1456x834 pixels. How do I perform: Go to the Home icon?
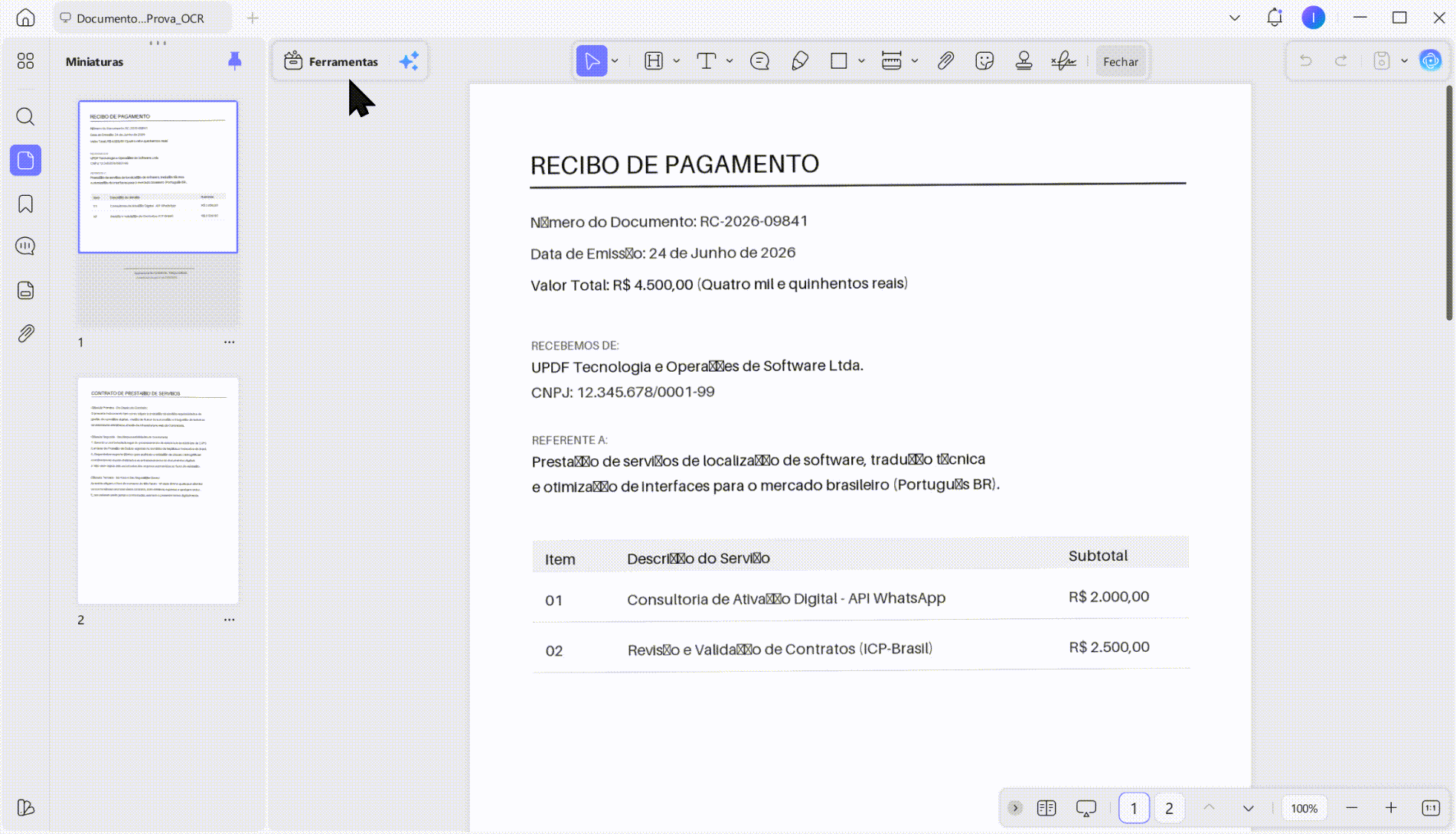(x=25, y=18)
